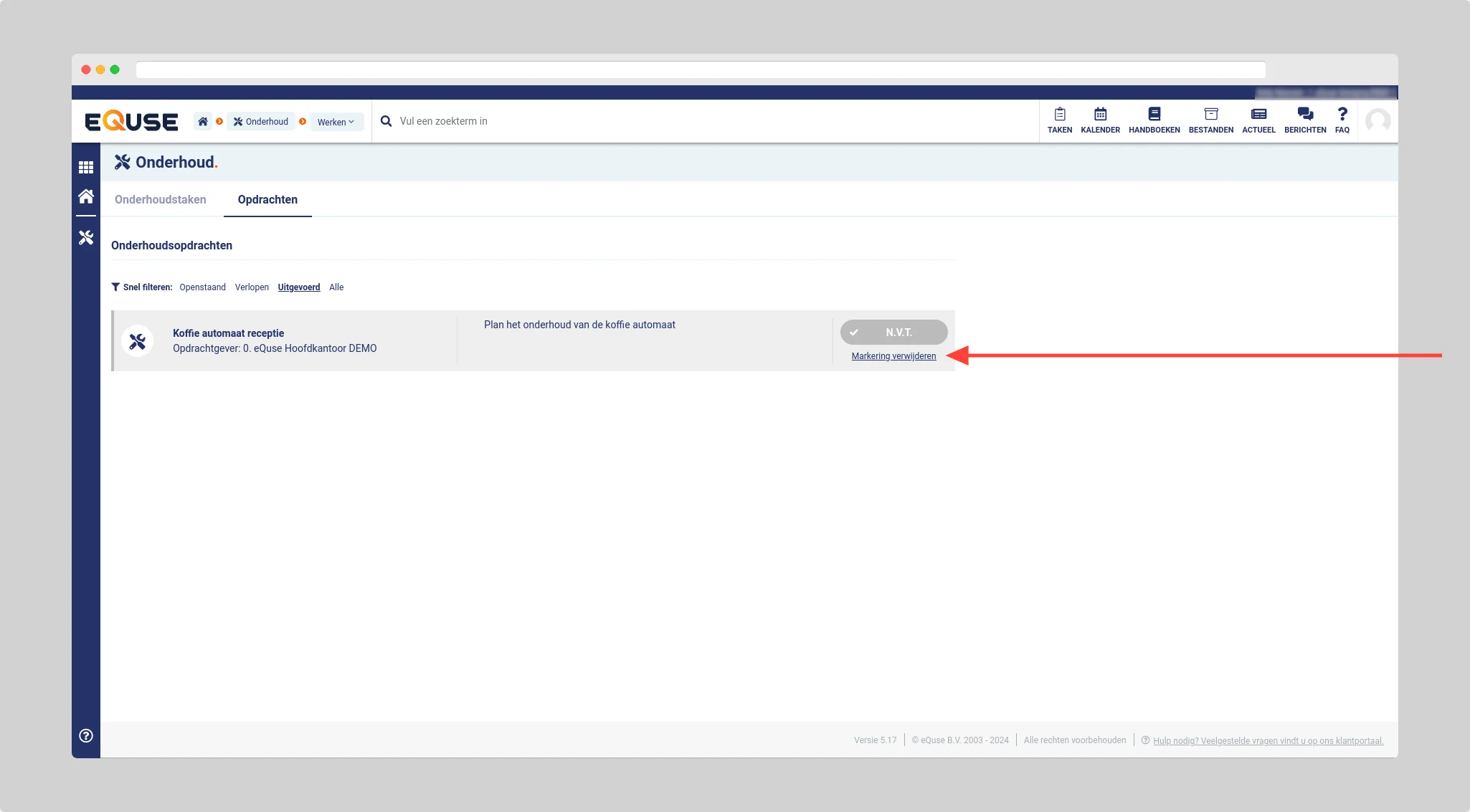
Task: Open the klantportaal help link in footer
Action: click(x=1268, y=741)
